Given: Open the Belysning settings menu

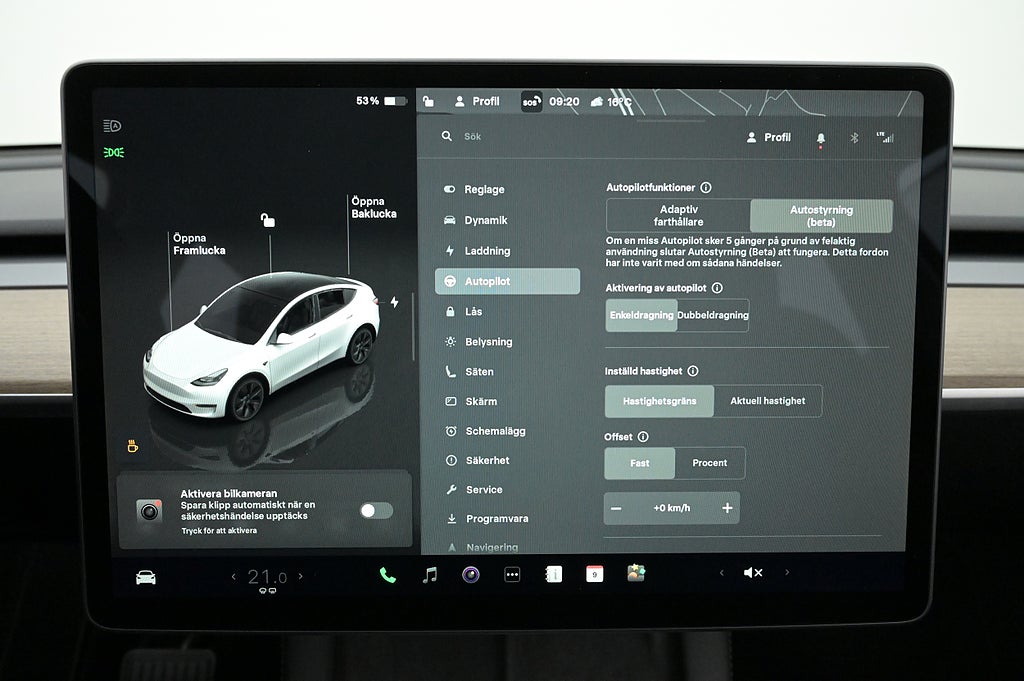Looking at the screenshot, I should 488,342.
